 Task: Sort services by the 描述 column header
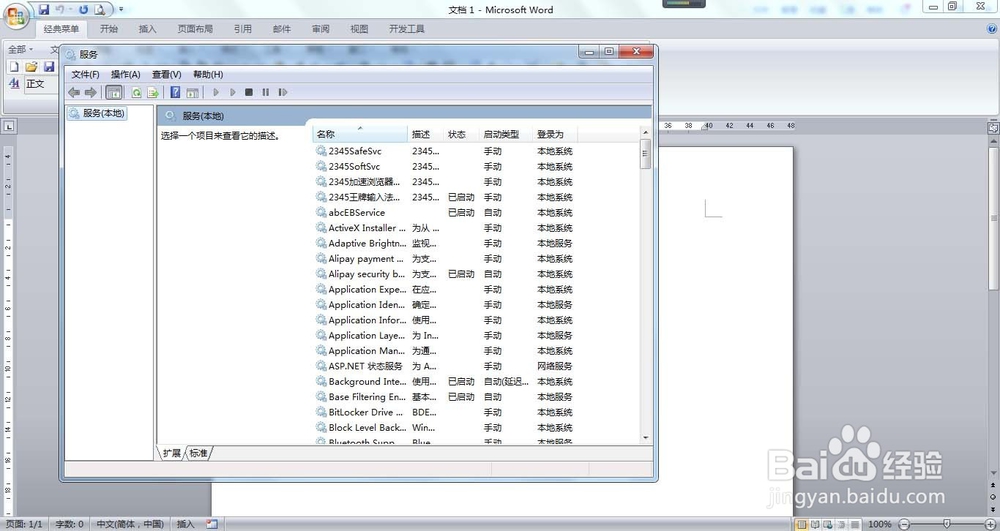click(x=425, y=134)
